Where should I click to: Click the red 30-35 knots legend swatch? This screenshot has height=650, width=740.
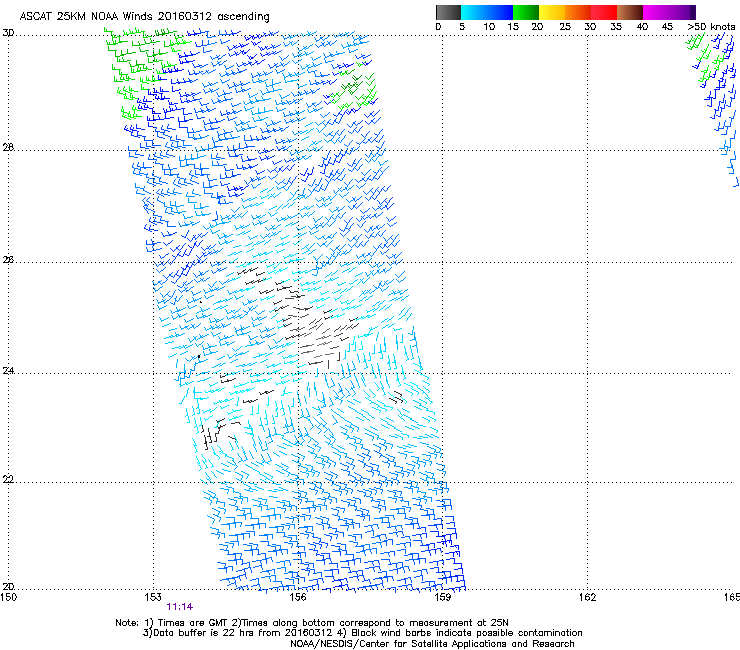(x=604, y=12)
